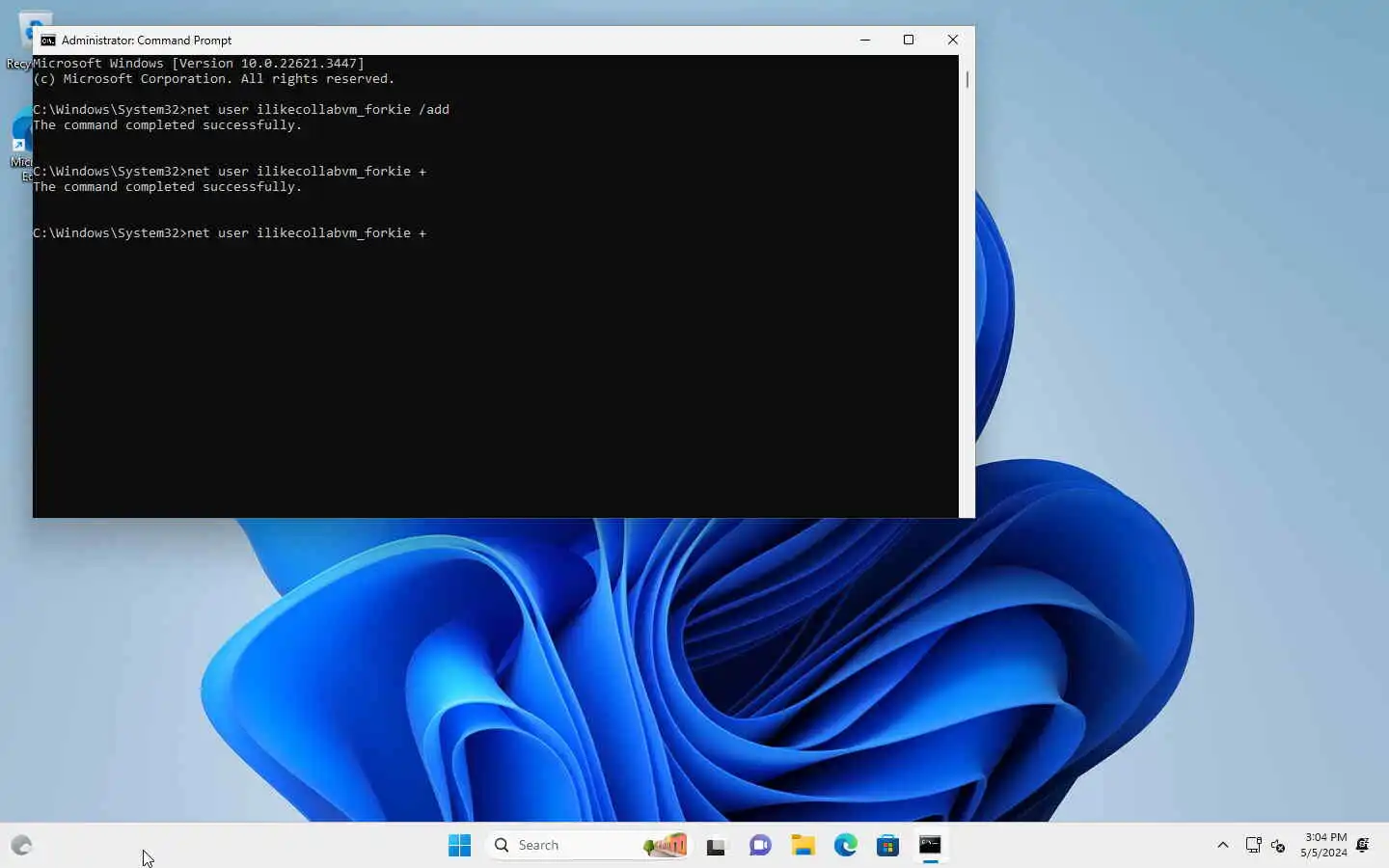This screenshot has height=868, width=1389.
Task: Open Microsoft Store from the taskbar
Action: (887, 846)
